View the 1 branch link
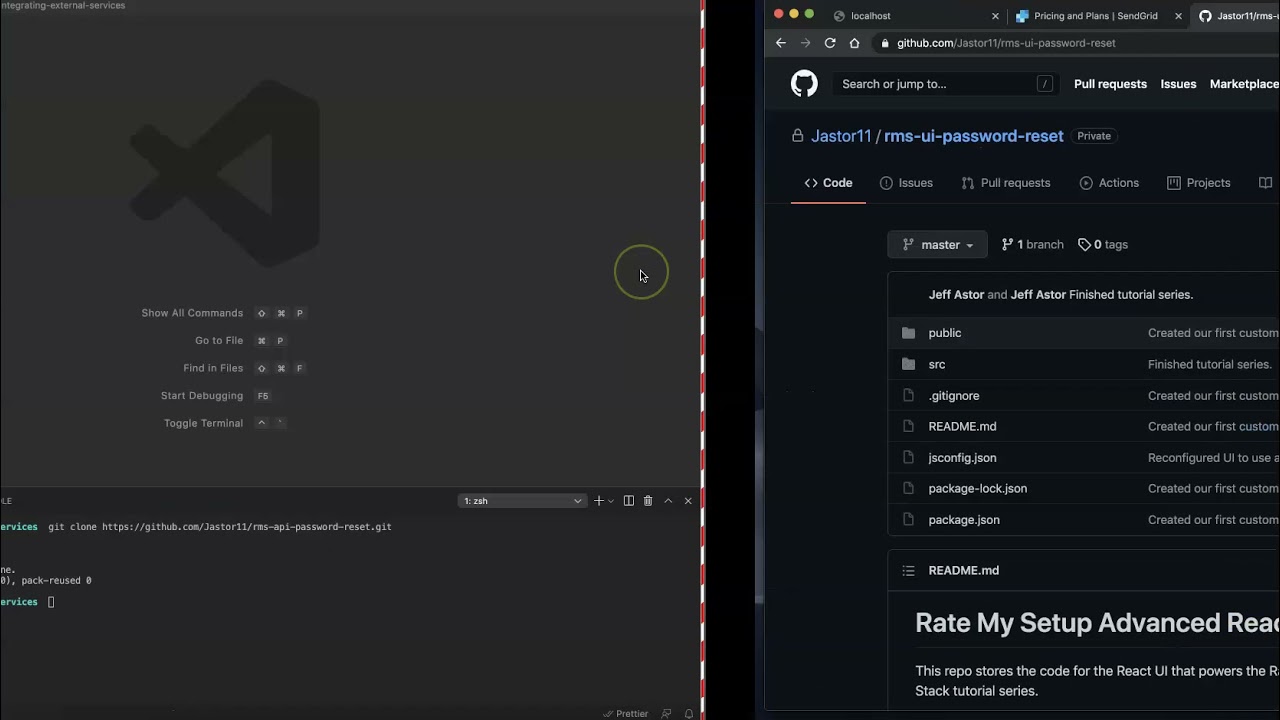This screenshot has width=1280, height=720. pyautogui.click(x=1032, y=245)
